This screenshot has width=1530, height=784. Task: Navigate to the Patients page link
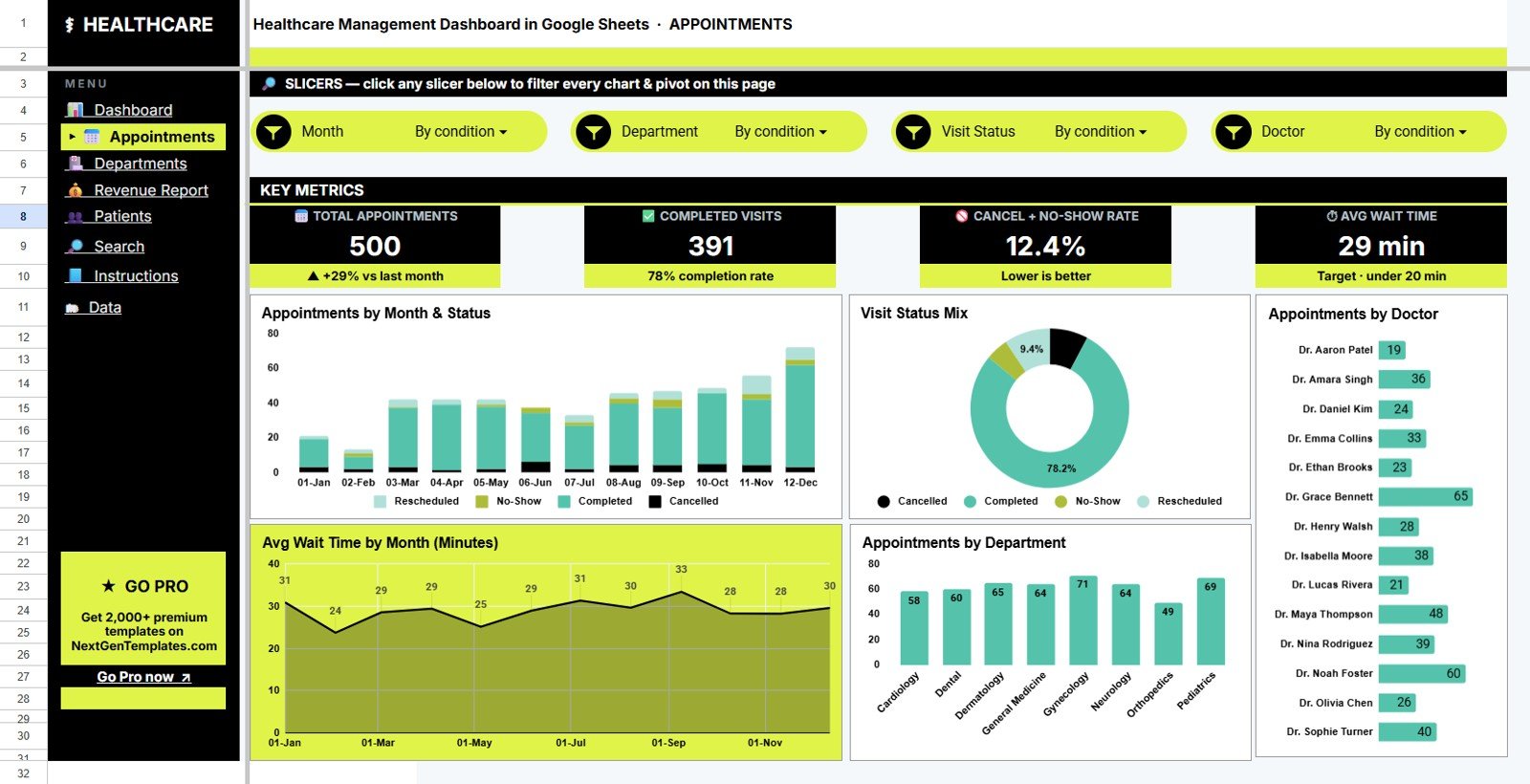point(122,216)
